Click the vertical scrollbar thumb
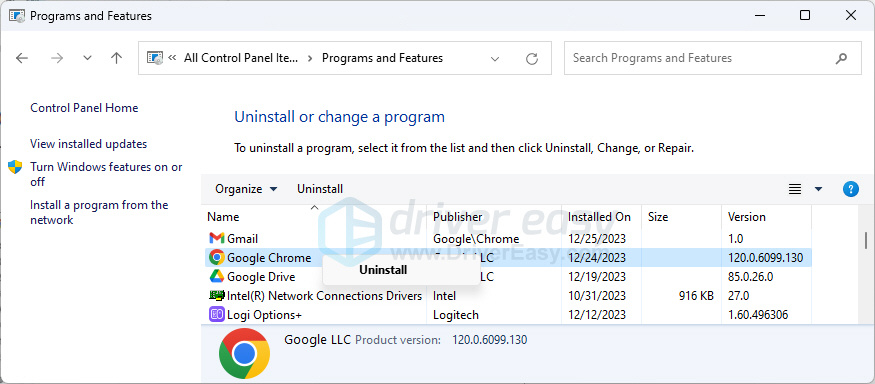 click(x=866, y=241)
